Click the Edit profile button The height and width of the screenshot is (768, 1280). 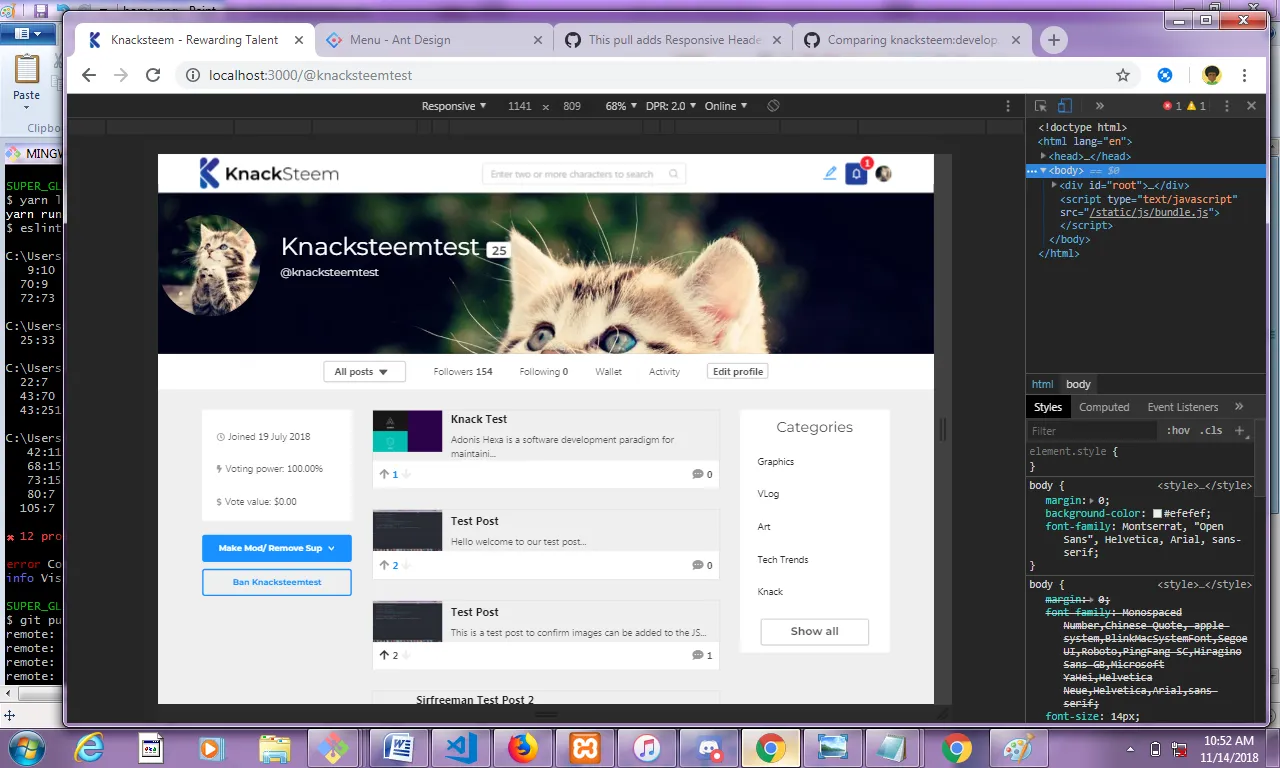tap(737, 372)
